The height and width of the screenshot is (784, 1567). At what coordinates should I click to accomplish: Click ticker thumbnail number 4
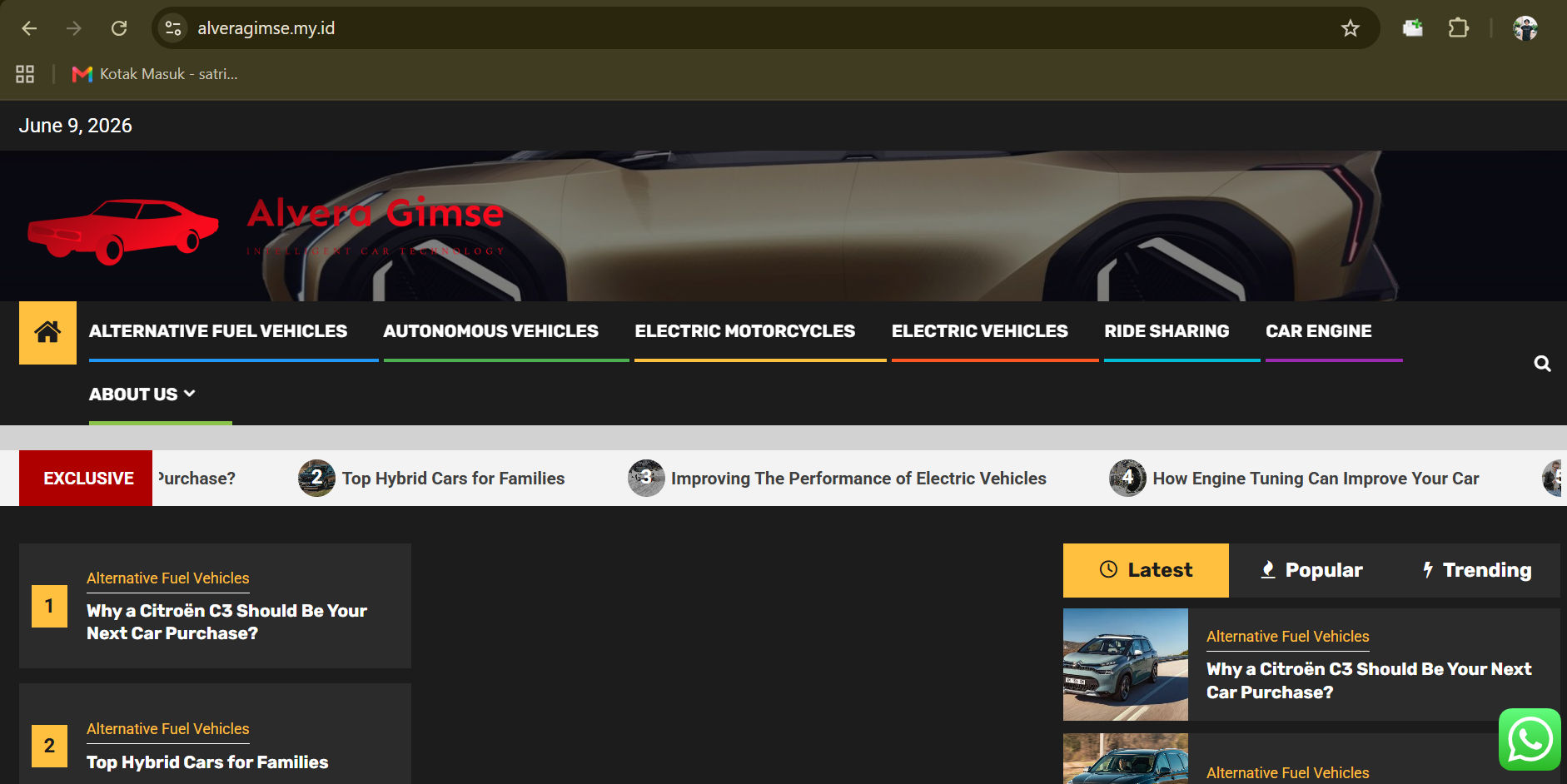tap(1127, 479)
